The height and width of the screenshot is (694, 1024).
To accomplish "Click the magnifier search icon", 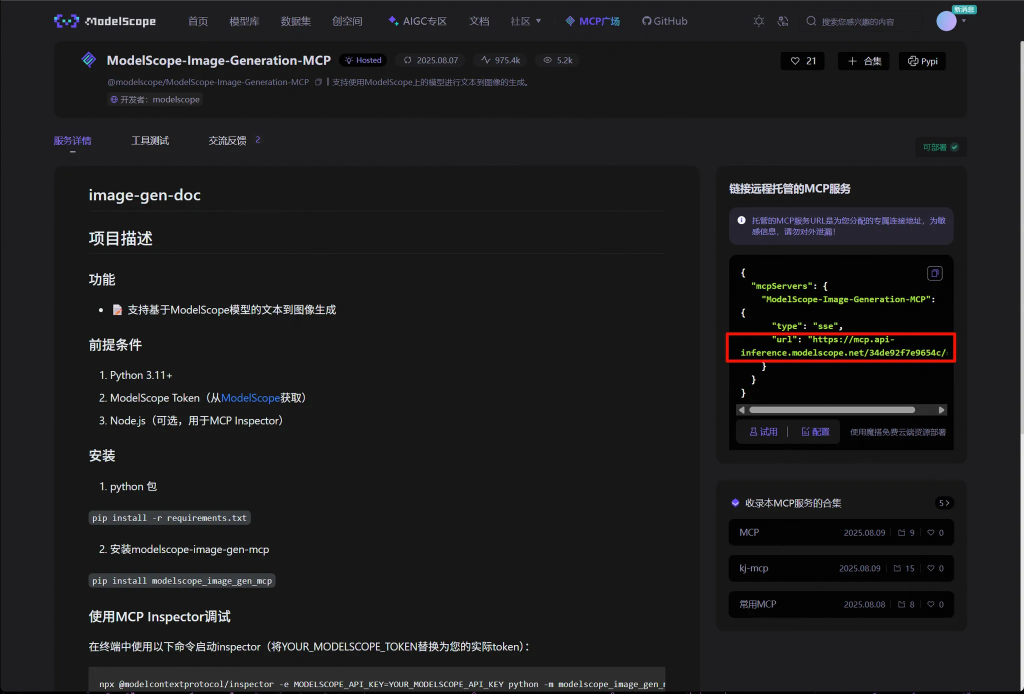I will tap(811, 21).
